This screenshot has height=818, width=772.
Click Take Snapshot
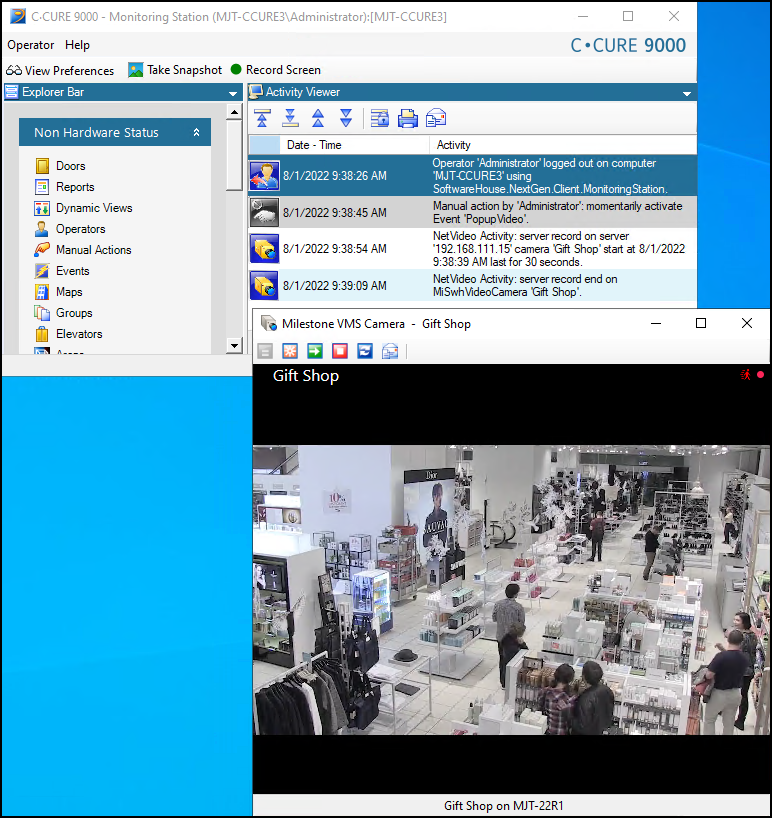175,70
